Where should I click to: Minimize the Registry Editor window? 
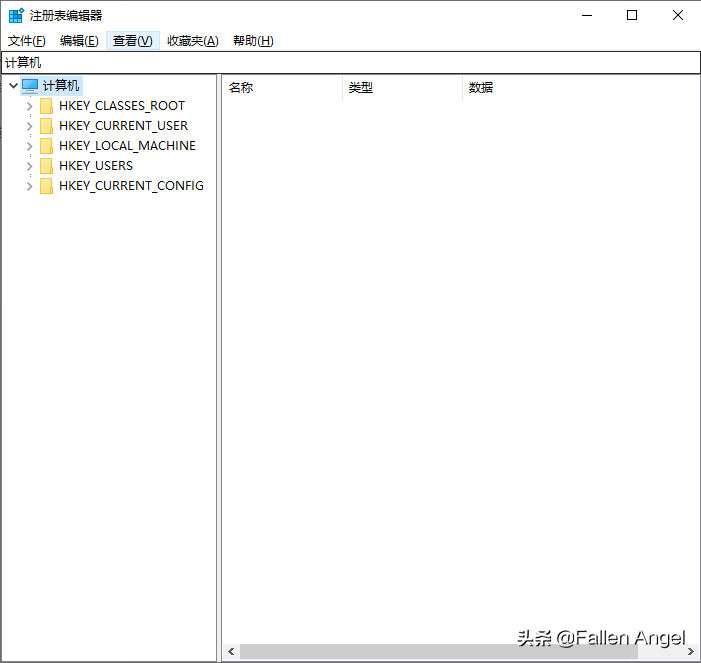(587, 16)
